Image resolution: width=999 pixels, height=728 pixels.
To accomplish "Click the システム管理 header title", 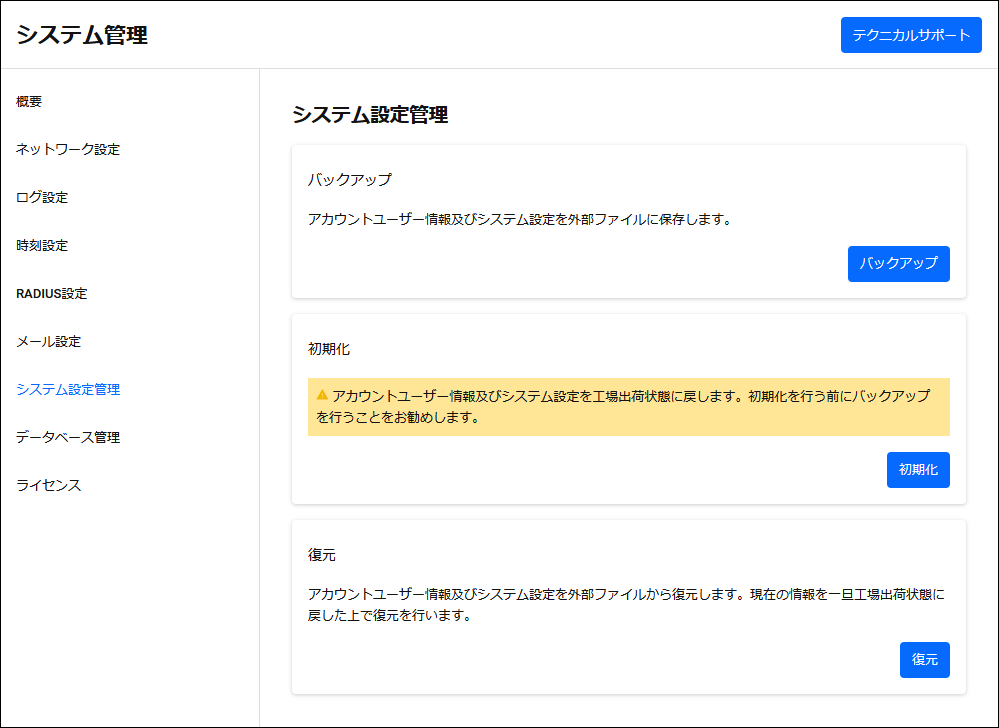I will click(82, 35).
